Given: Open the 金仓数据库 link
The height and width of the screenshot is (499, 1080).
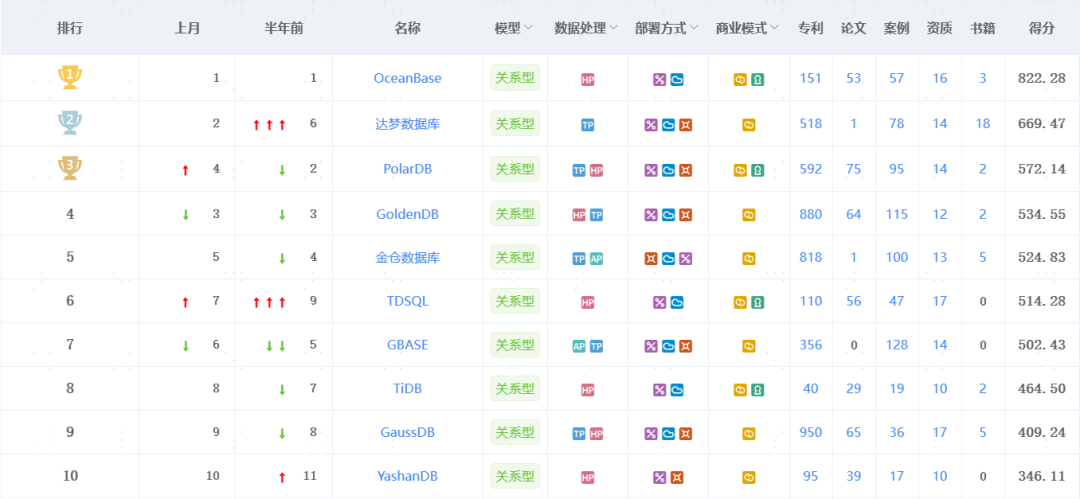Looking at the screenshot, I should click(x=408, y=258).
